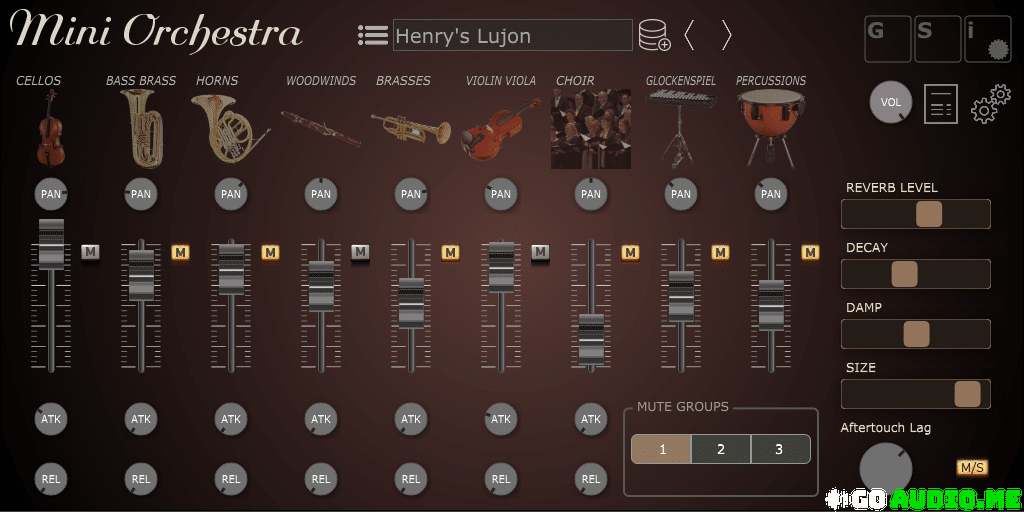Screen dimensions: 1024x512
Task: Open the settings gears icon
Action: pos(991,104)
